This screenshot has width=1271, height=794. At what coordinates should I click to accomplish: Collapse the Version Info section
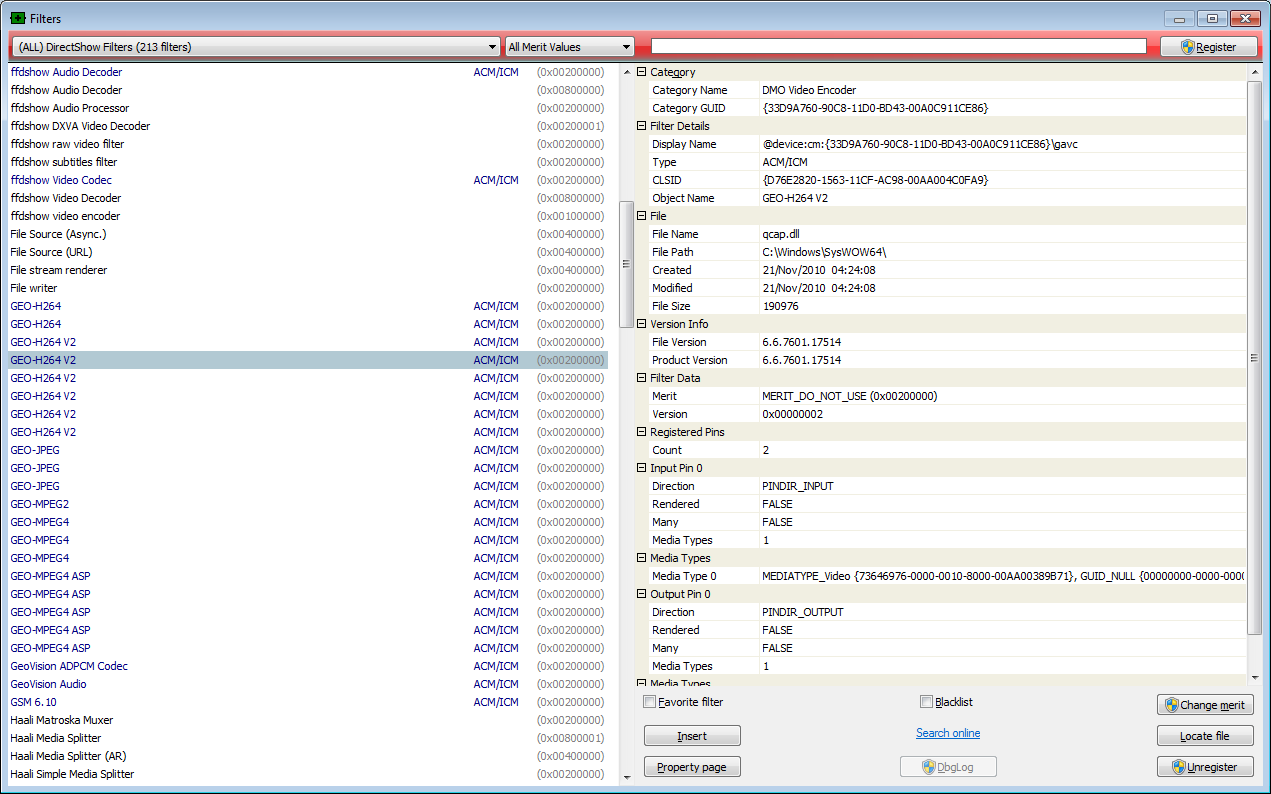click(x=641, y=324)
